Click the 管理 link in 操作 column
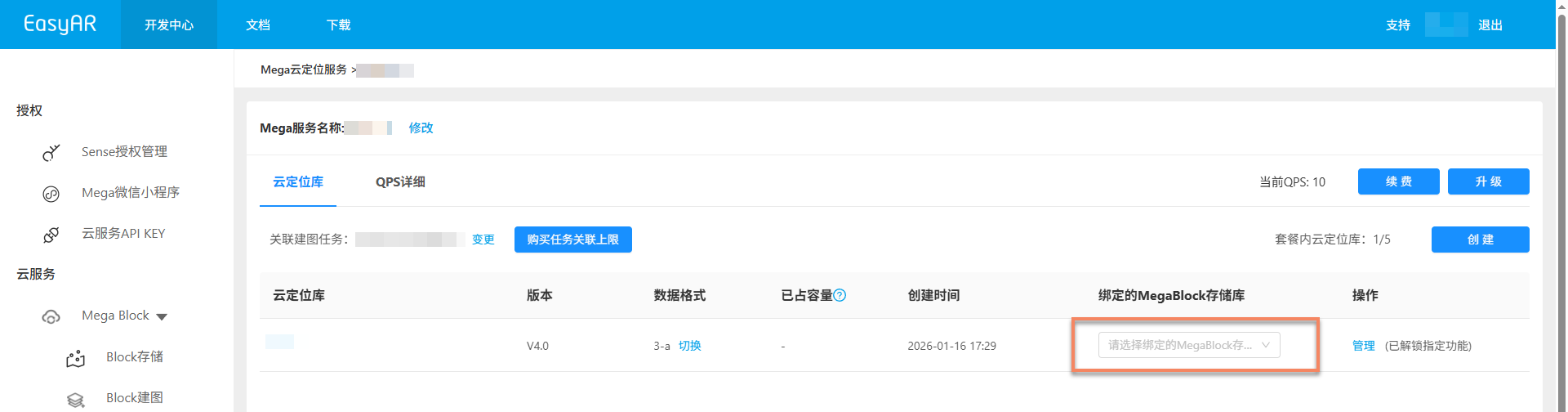Viewport: 1568px width, 412px height. click(1363, 346)
